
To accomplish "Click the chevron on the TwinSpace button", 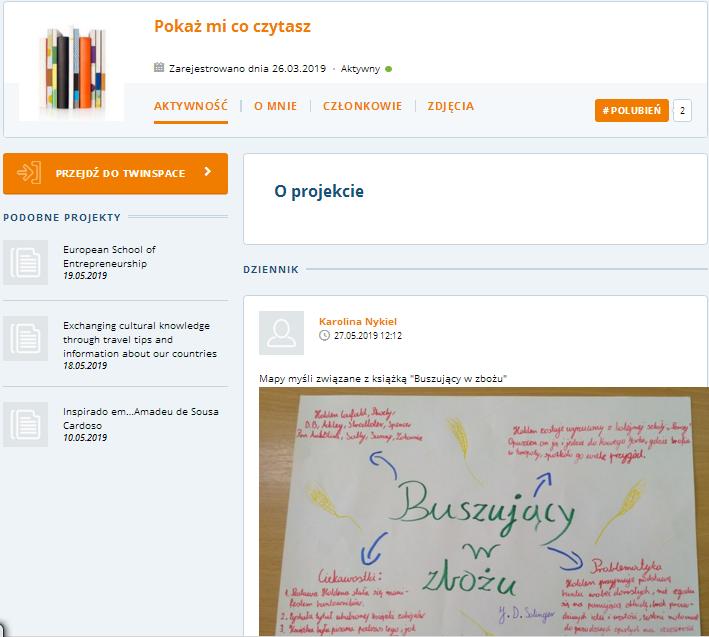I will (208, 172).
